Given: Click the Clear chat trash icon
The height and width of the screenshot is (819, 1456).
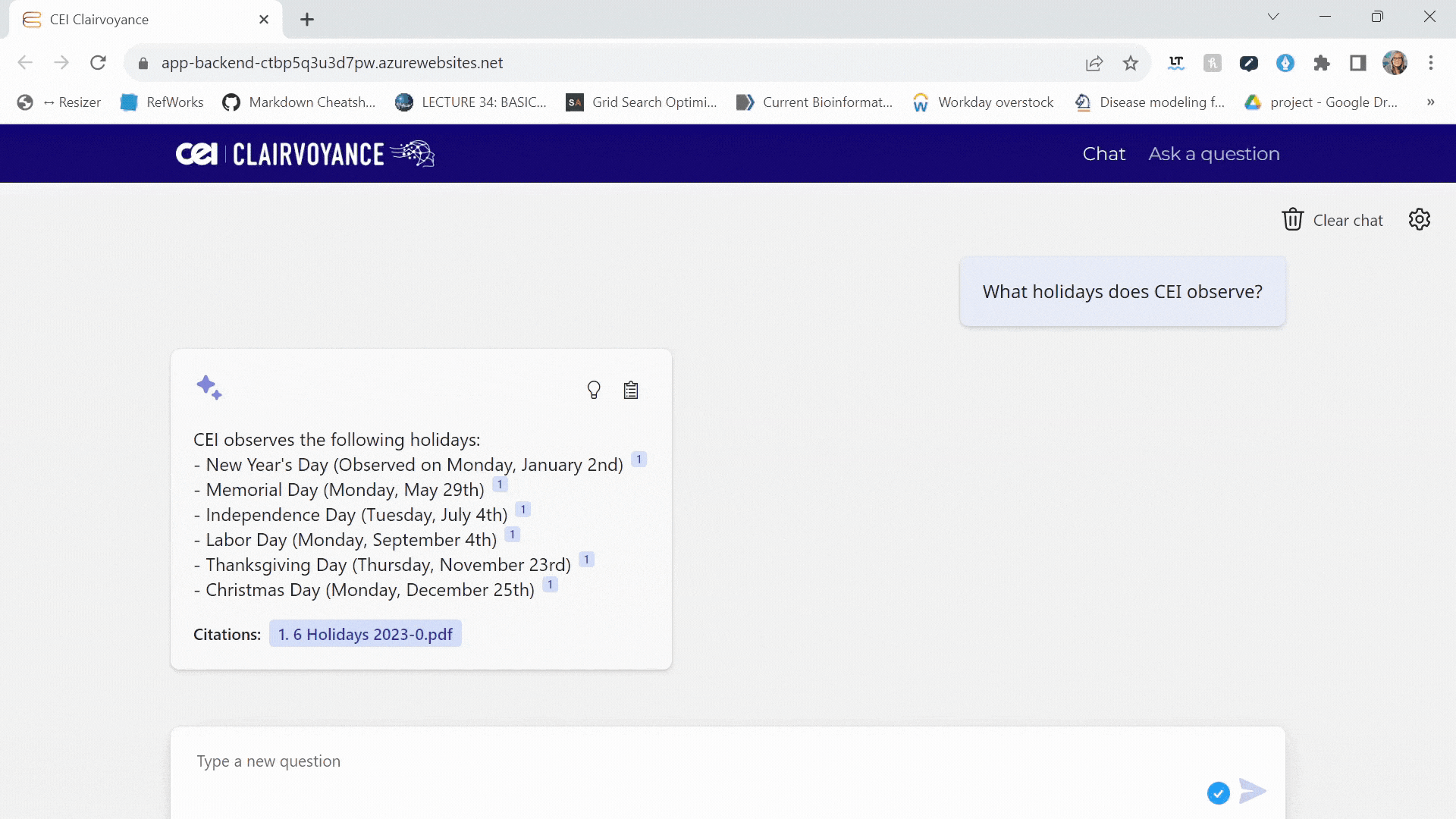Looking at the screenshot, I should click(x=1292, y=220).
